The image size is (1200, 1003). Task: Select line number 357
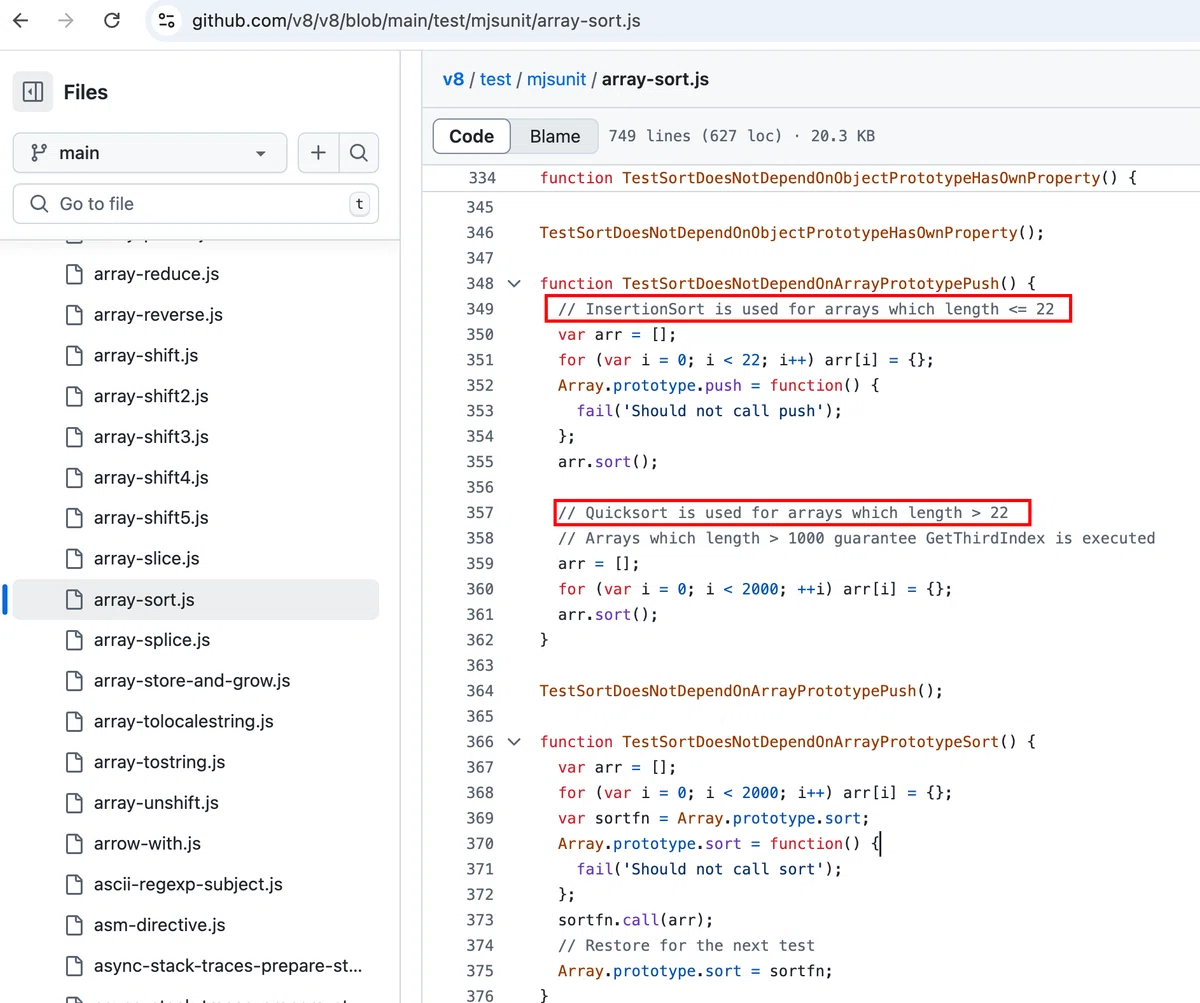(481, 513)
